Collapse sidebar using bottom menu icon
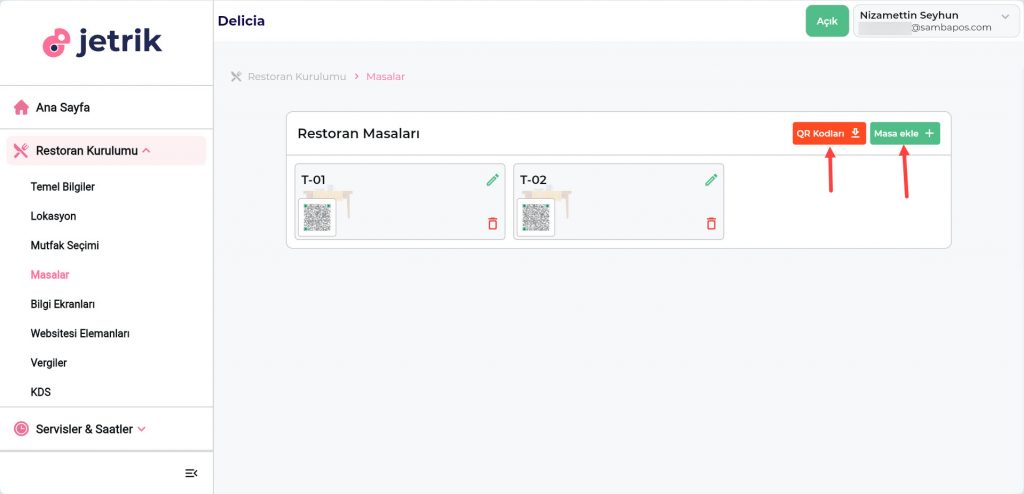1024x494 pixels. point(191,473)
